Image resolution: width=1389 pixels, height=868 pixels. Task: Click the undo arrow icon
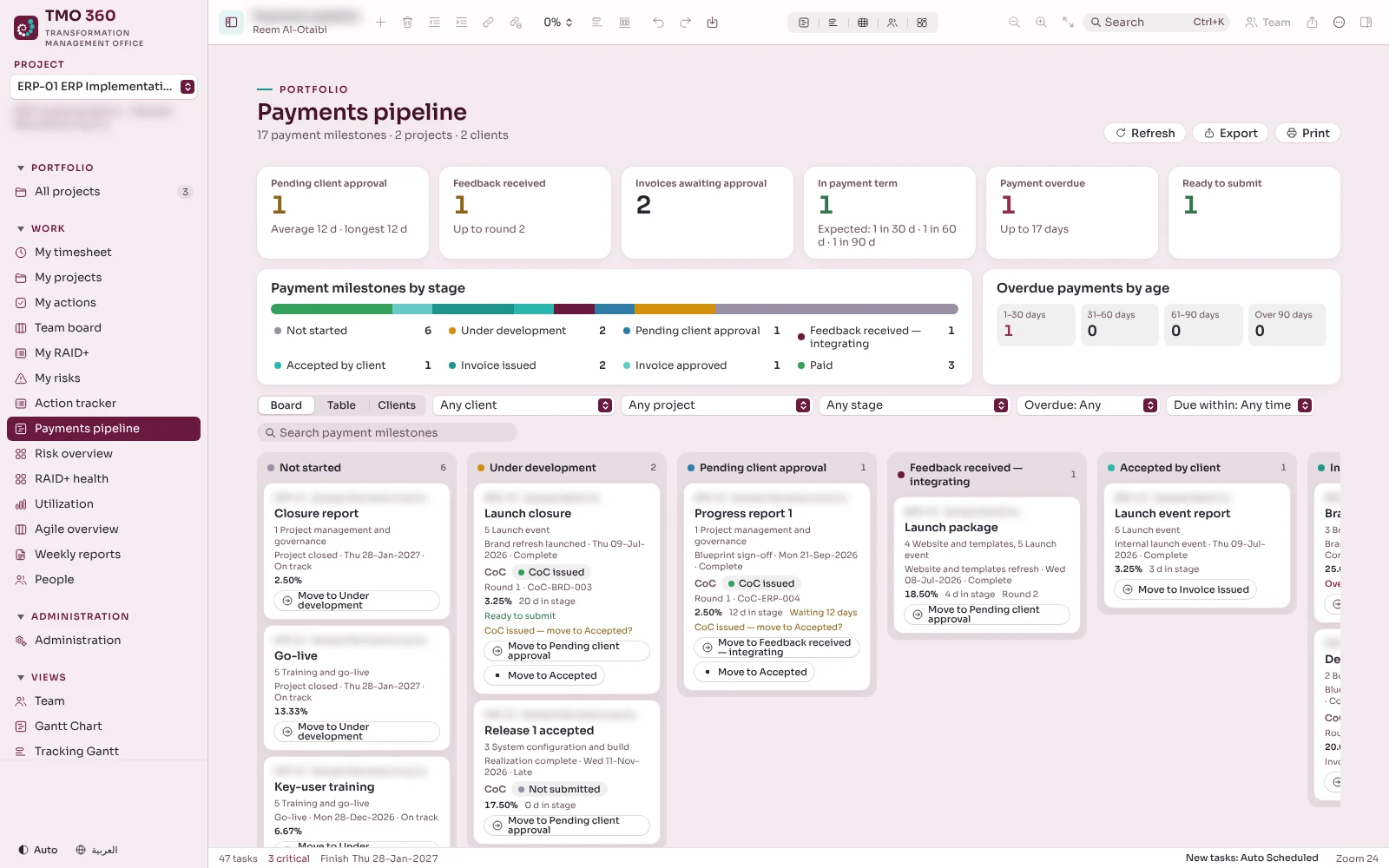point(658,23)
